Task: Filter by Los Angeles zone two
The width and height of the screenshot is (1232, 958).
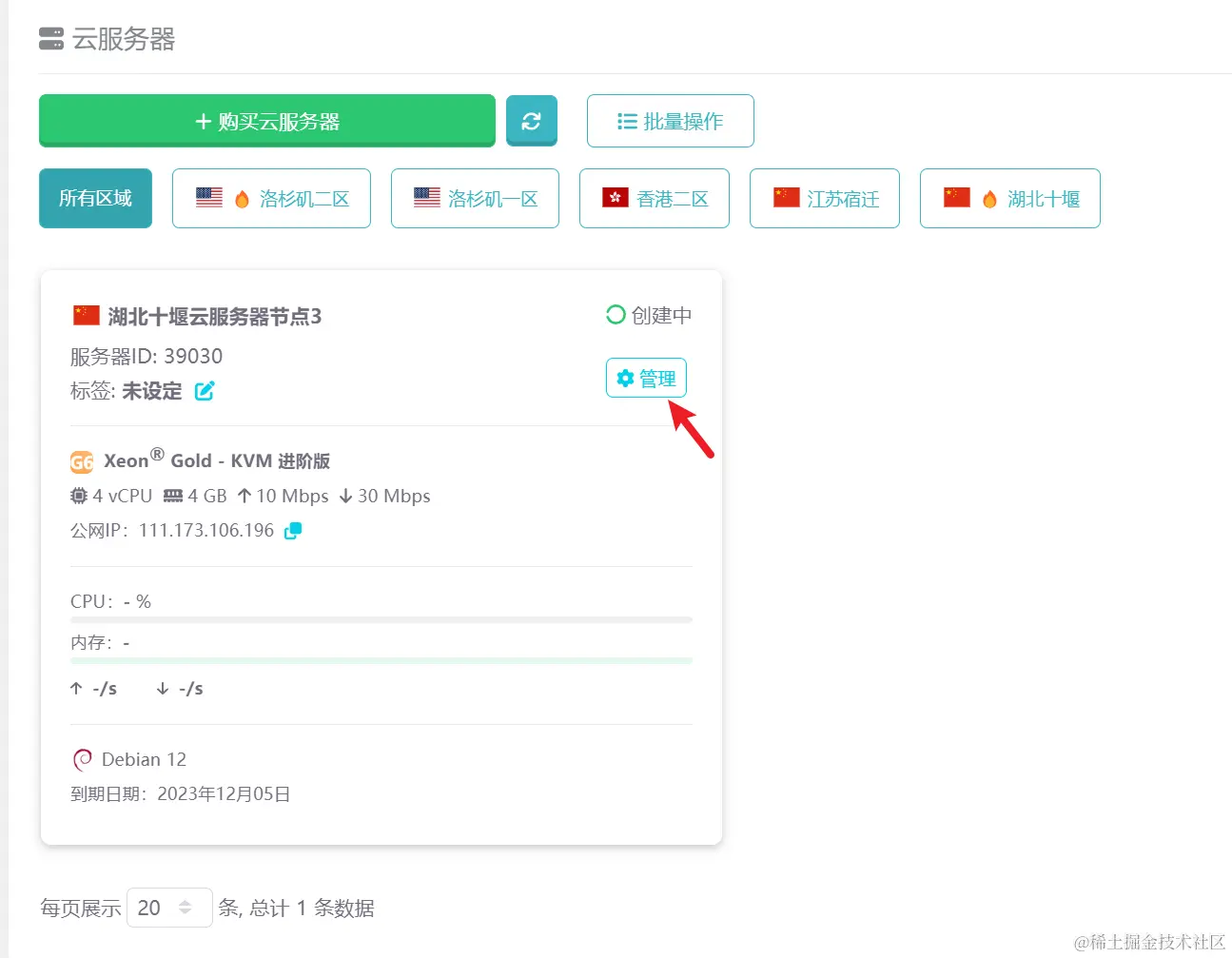Action: [271, 198]
